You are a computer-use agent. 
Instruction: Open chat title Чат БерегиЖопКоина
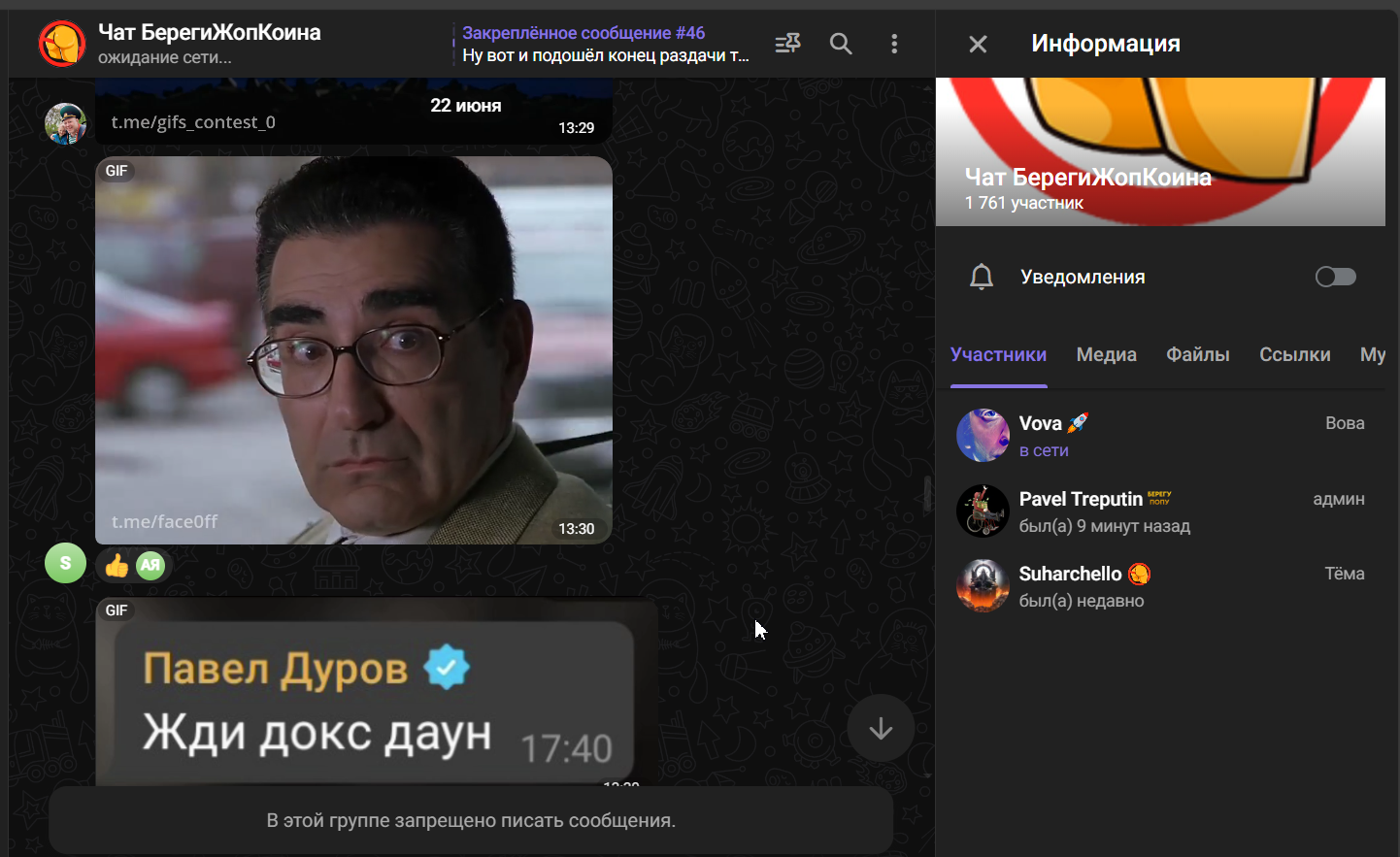click(x=209, y=32)
